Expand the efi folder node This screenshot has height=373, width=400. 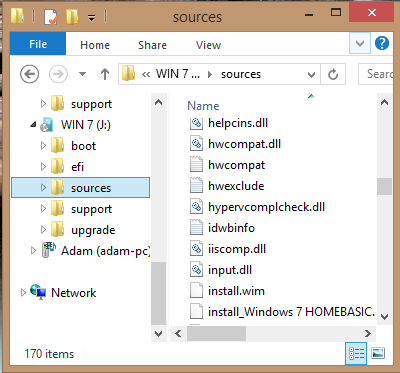(x=43, y=167)
